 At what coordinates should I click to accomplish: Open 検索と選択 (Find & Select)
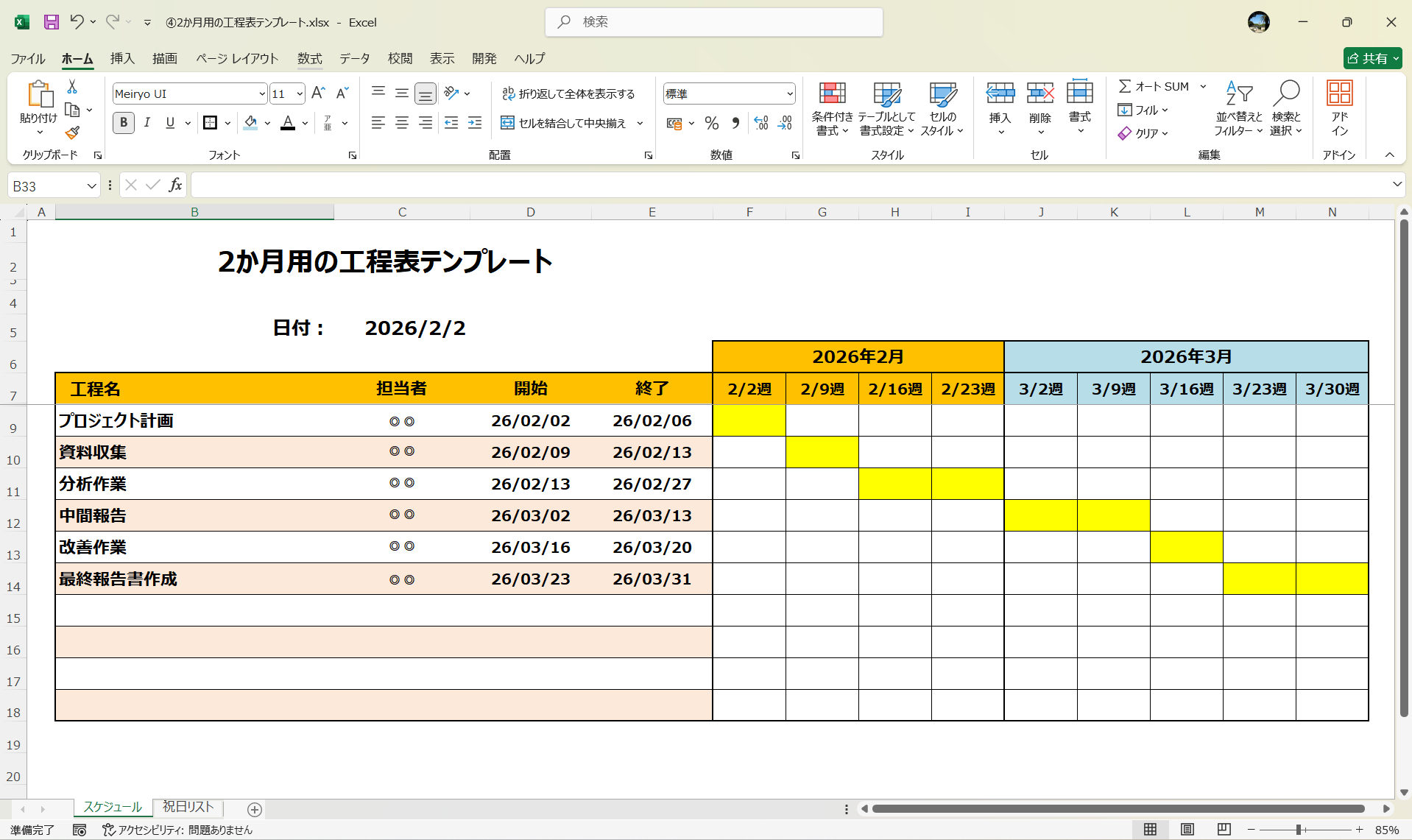coord(1286,108)
